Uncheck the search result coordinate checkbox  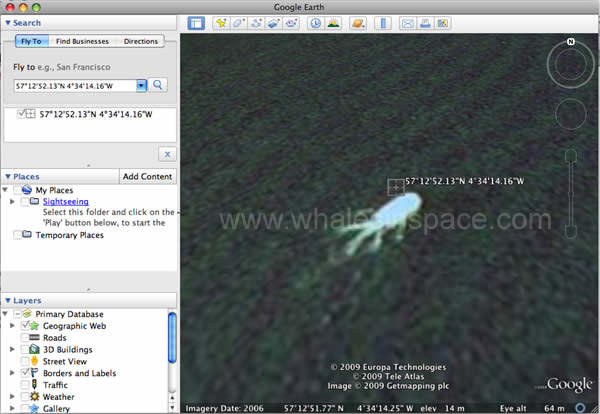point(21,114)
